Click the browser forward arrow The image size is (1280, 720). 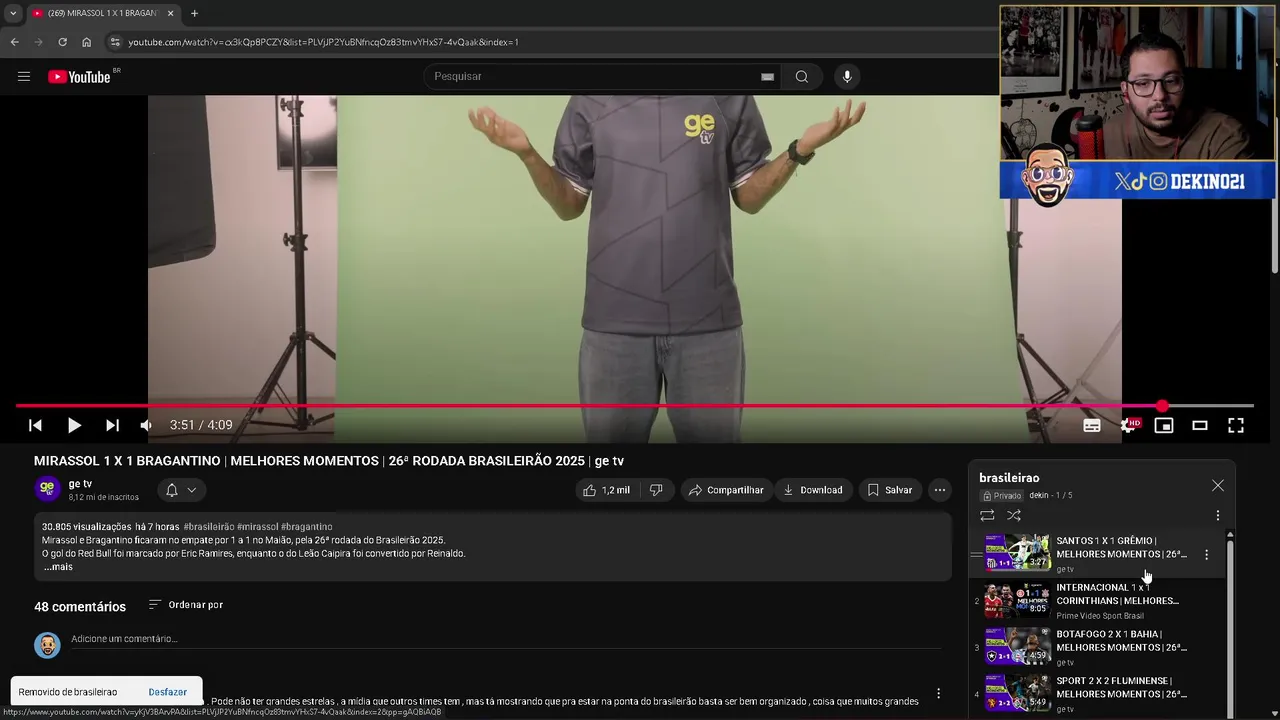[38, 42]
